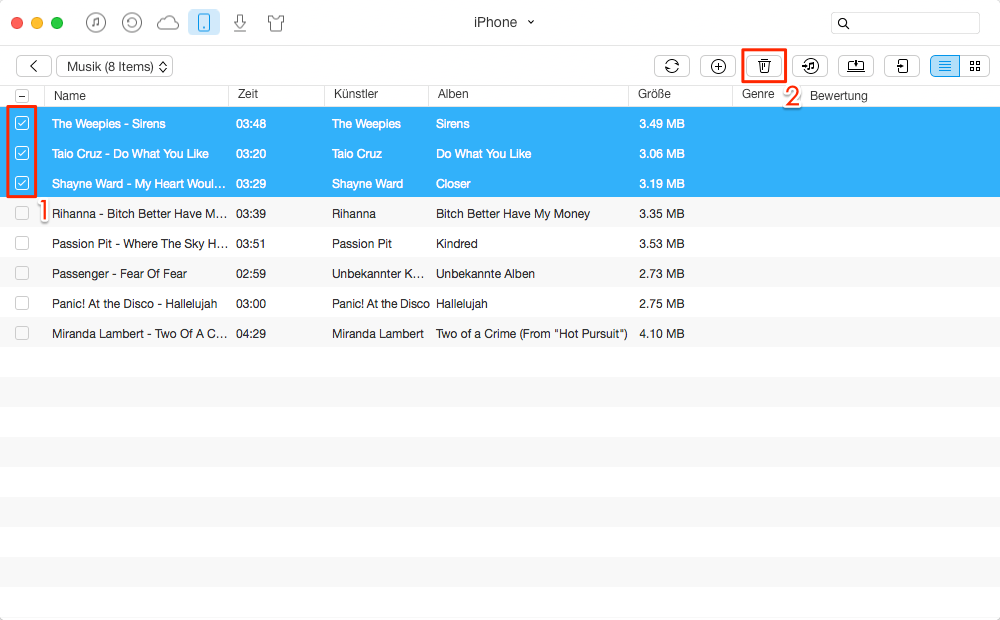Sort by the Größe column header
1000x620 pixels.
pyautogui.click(x=654, y=94)
